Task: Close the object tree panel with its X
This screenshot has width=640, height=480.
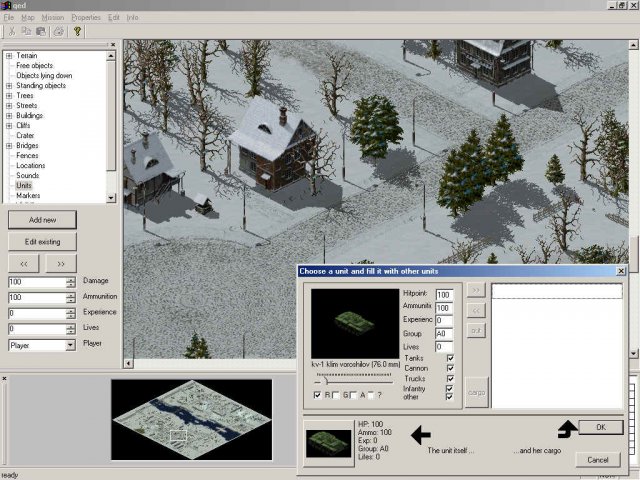Action: [x=112, y=44]
